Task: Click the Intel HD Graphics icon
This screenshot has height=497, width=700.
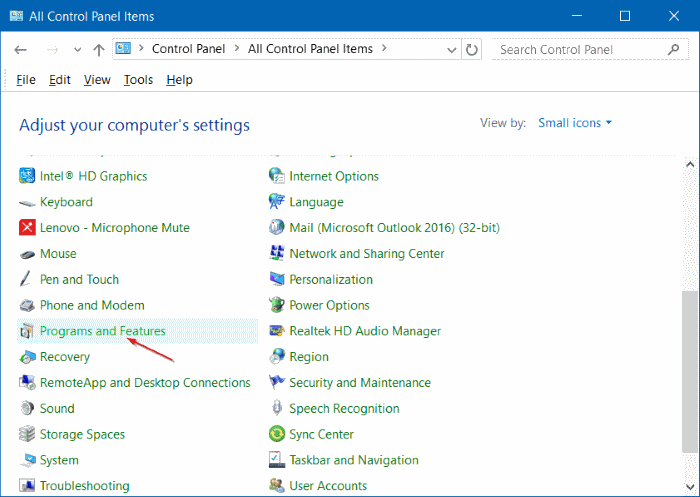Action: pyautogui.click(x=27, y=176)
